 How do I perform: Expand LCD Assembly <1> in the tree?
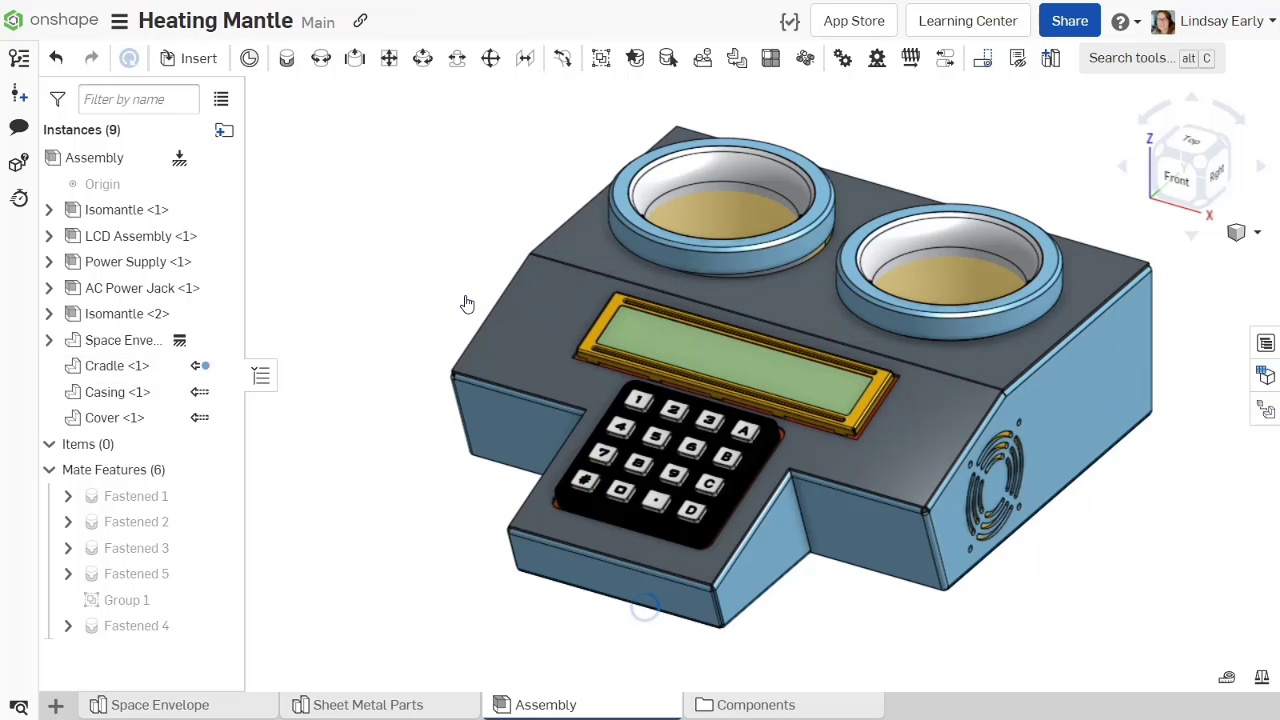pos(49,236)
